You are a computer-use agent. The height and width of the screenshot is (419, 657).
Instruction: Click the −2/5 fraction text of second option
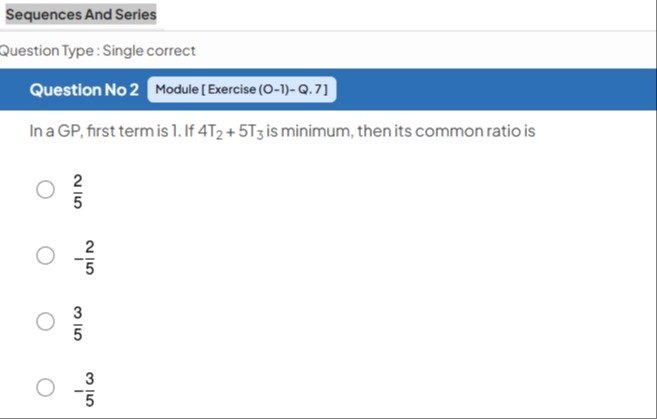tap(84, 257)
